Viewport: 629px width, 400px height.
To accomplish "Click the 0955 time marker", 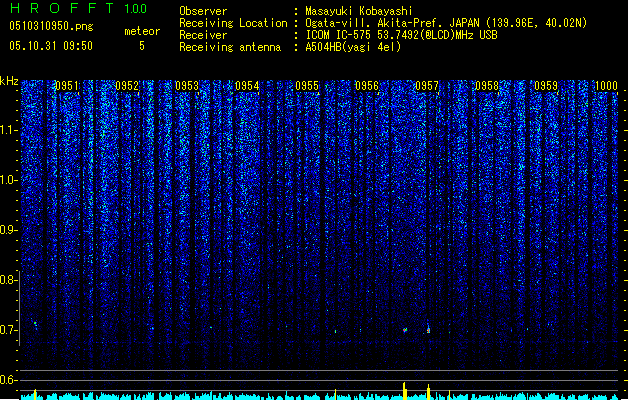I will click(307, 86).
